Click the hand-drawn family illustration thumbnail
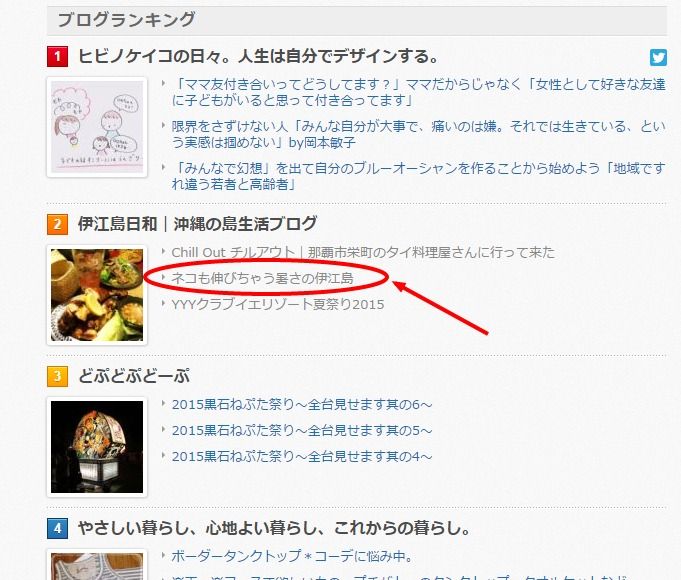The width and height of the screenshot is (681, 580). 97,127
